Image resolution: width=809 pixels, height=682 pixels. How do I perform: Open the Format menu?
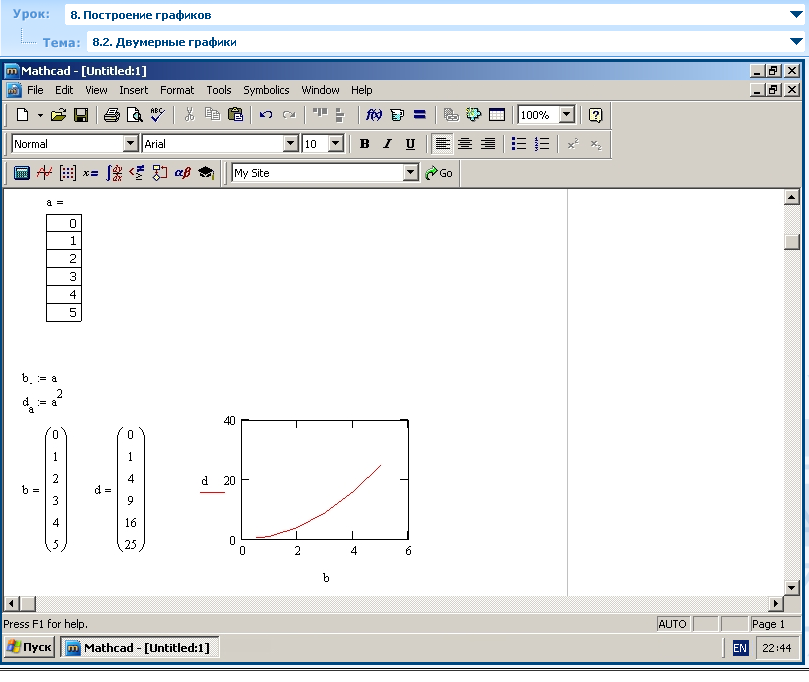click(x=177, y=90)
